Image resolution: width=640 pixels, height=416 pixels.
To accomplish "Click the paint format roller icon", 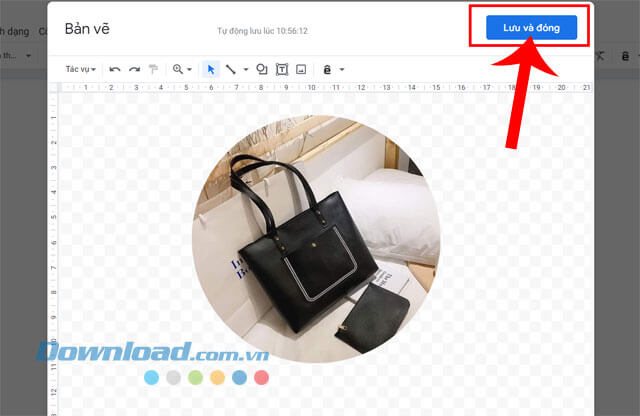I will coord(153,69).
